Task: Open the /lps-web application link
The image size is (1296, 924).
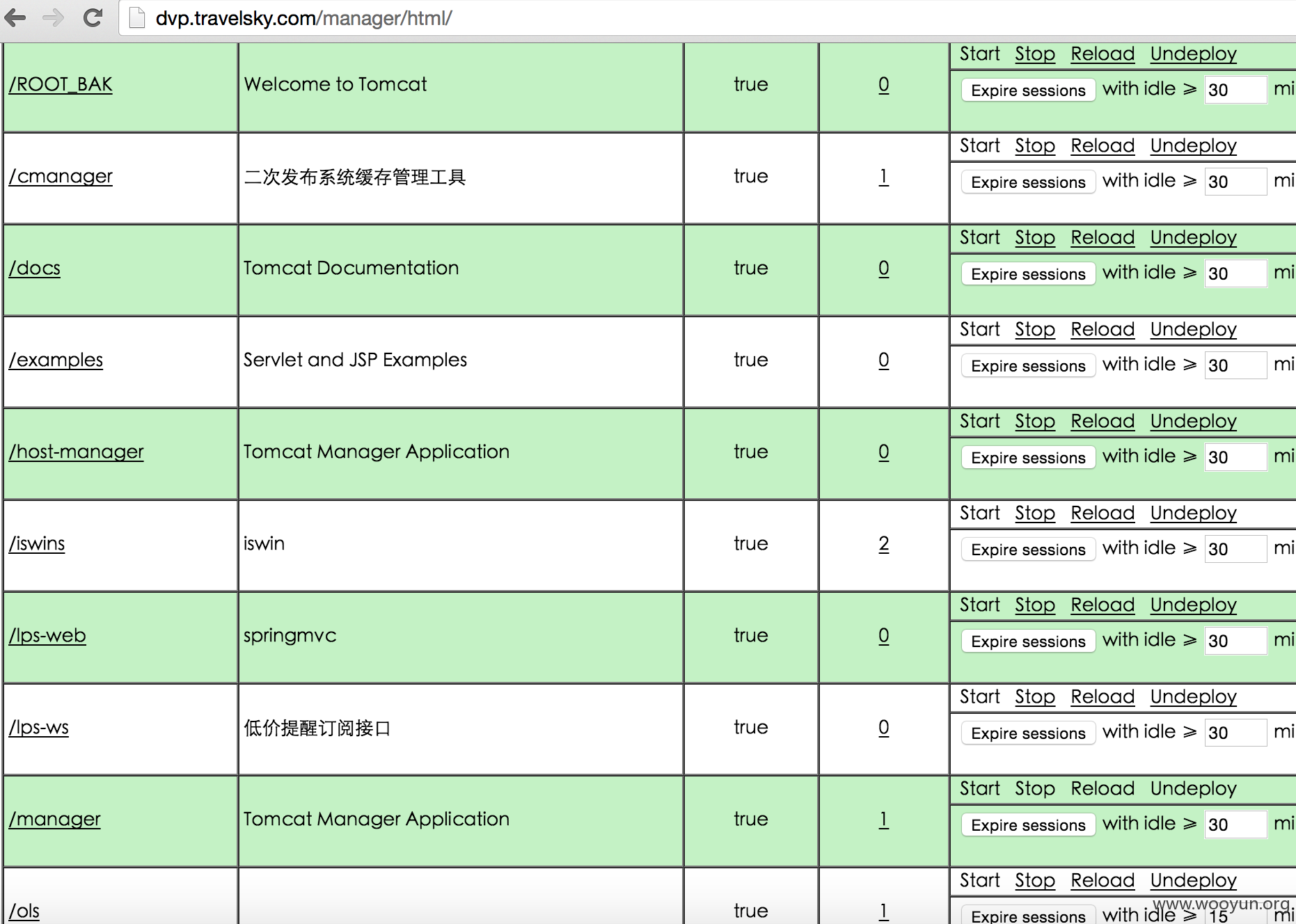Action: click(47, 635)
